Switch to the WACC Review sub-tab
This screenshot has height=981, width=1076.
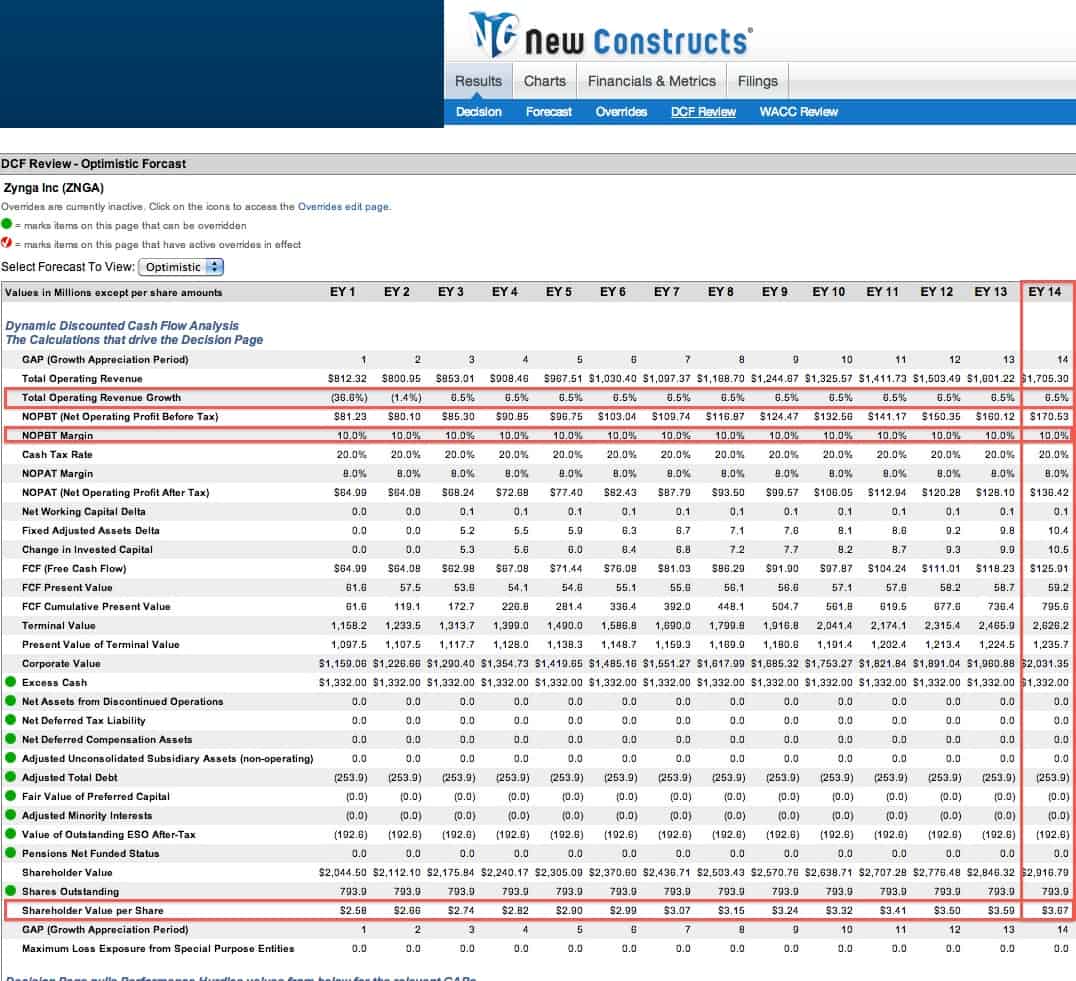click(799, 112)
